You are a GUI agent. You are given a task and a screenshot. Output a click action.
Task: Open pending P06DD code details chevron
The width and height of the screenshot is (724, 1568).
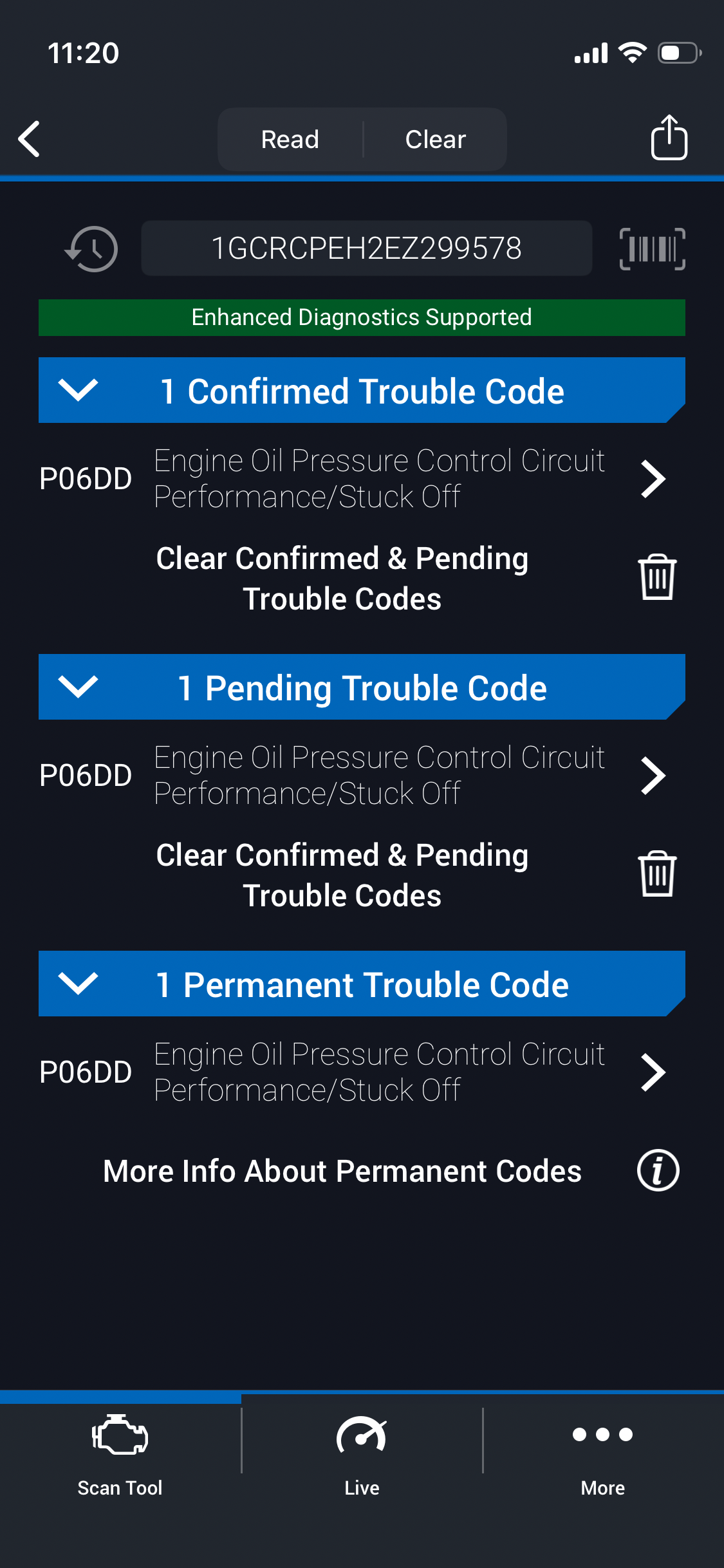(653, 776)
